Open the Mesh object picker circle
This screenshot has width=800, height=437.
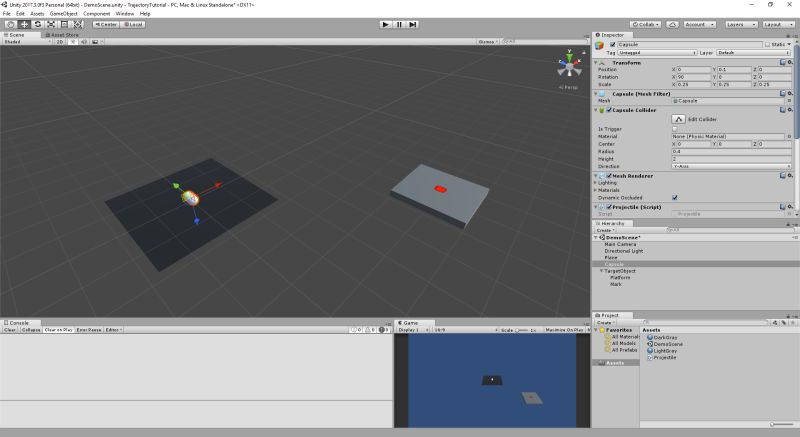pos(789,101)
